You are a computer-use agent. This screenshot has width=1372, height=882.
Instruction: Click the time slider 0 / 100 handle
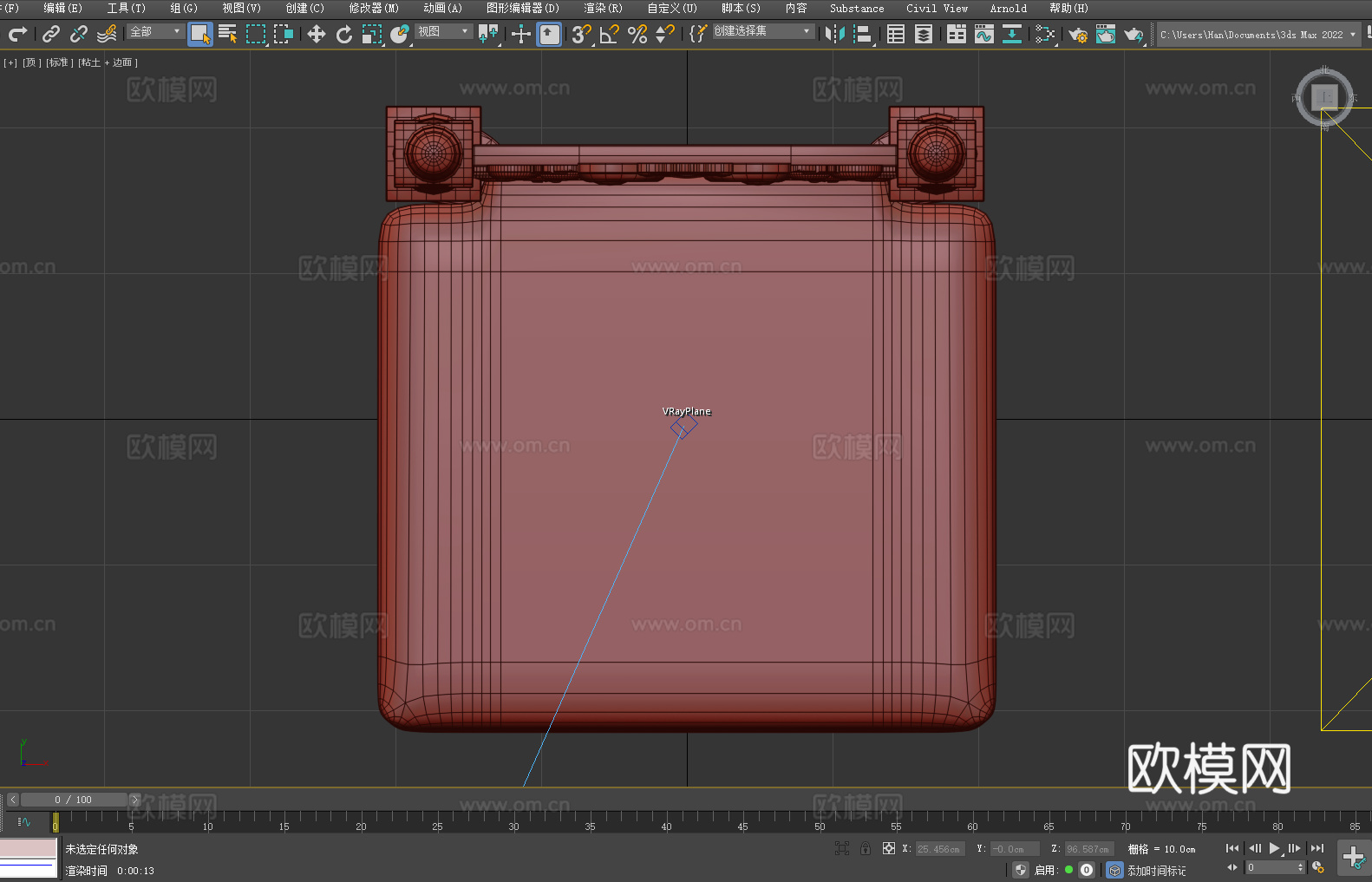[x=74, y=800]
